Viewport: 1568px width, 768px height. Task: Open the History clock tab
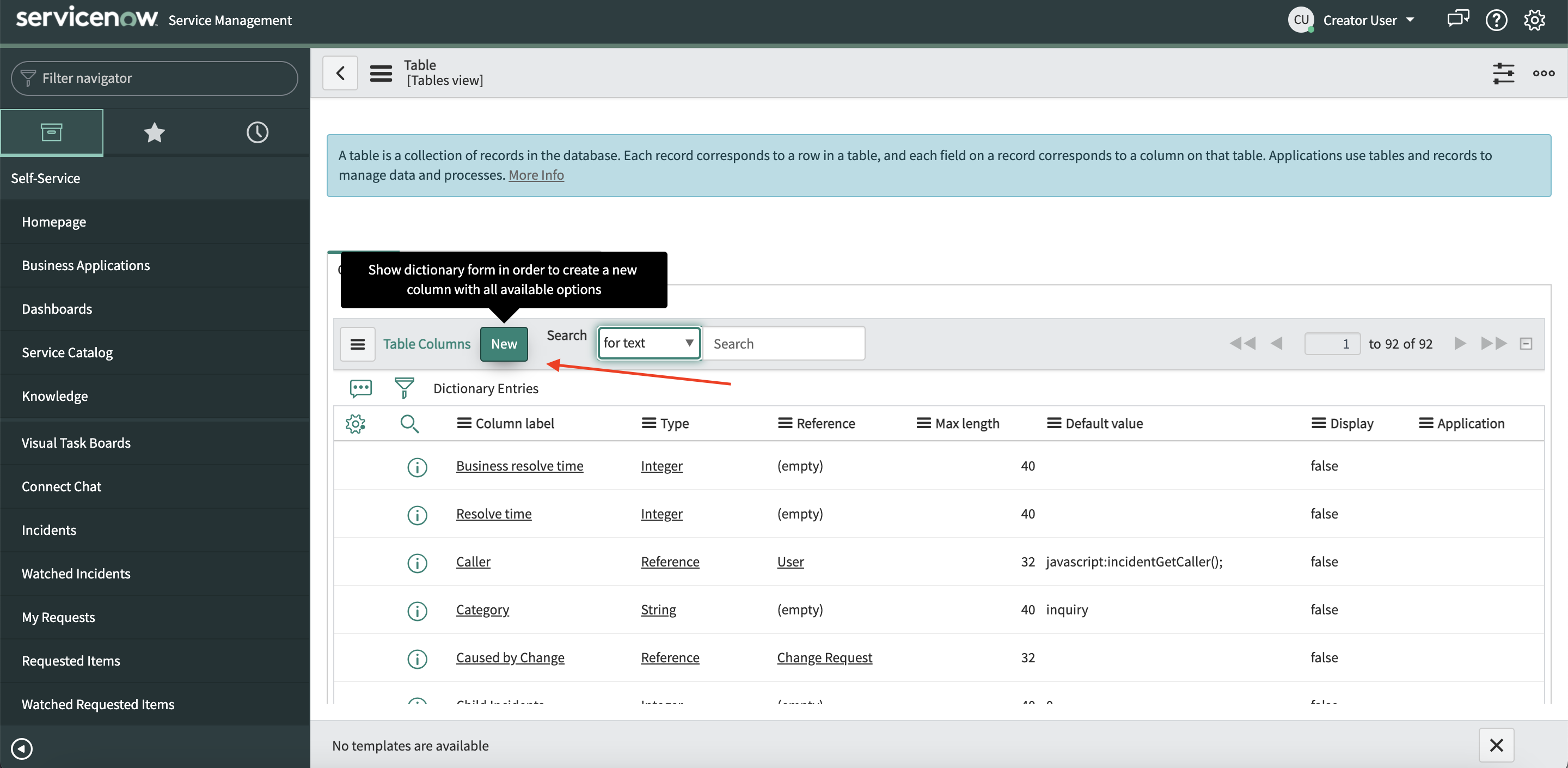coord(258,132)
